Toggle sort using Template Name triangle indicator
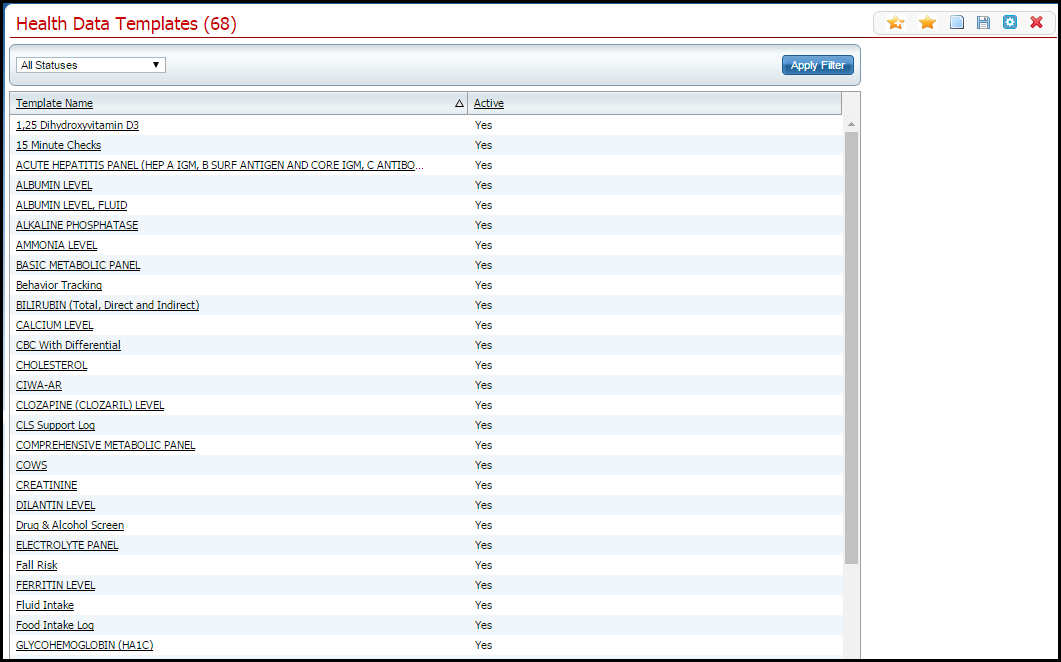Image resolution: width=1061 pixels, height=662 pixels. tap(459, 104)
